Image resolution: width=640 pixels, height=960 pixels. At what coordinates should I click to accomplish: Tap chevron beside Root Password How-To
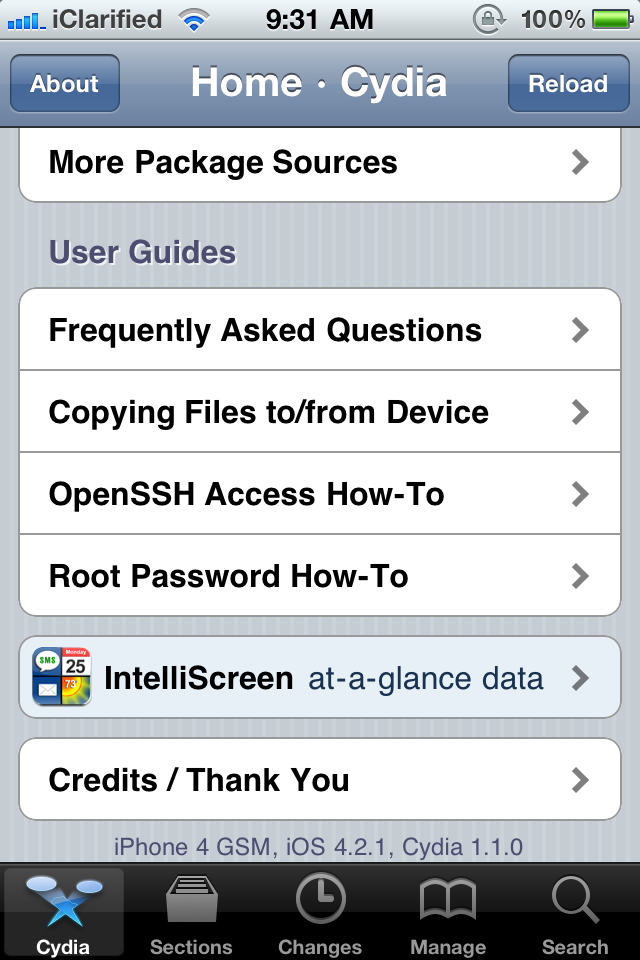pos(580,576)
